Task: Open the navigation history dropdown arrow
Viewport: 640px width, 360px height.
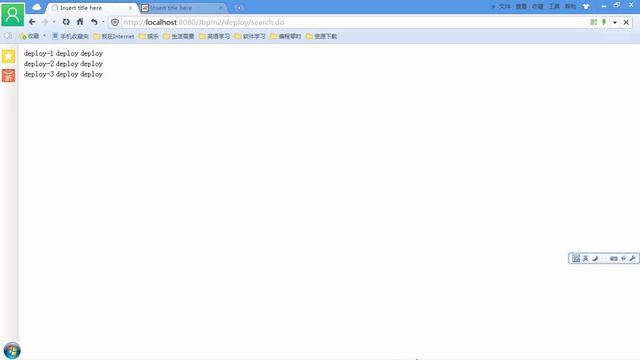Action: click(54, 22)
